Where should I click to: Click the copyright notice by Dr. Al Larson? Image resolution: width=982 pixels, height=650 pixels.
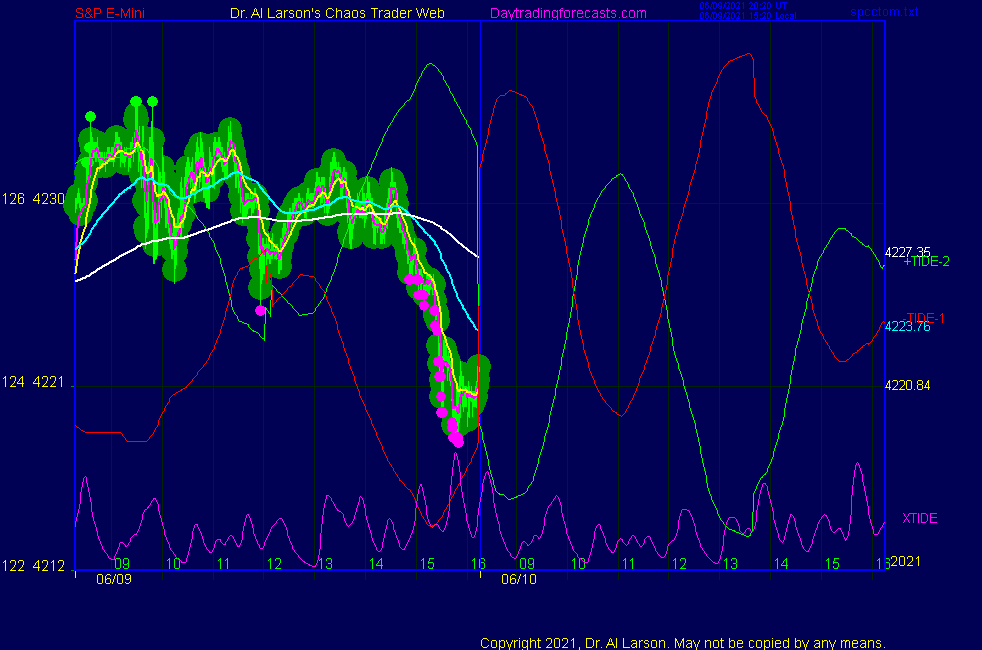pyautogui.click(x=683, y=643)
